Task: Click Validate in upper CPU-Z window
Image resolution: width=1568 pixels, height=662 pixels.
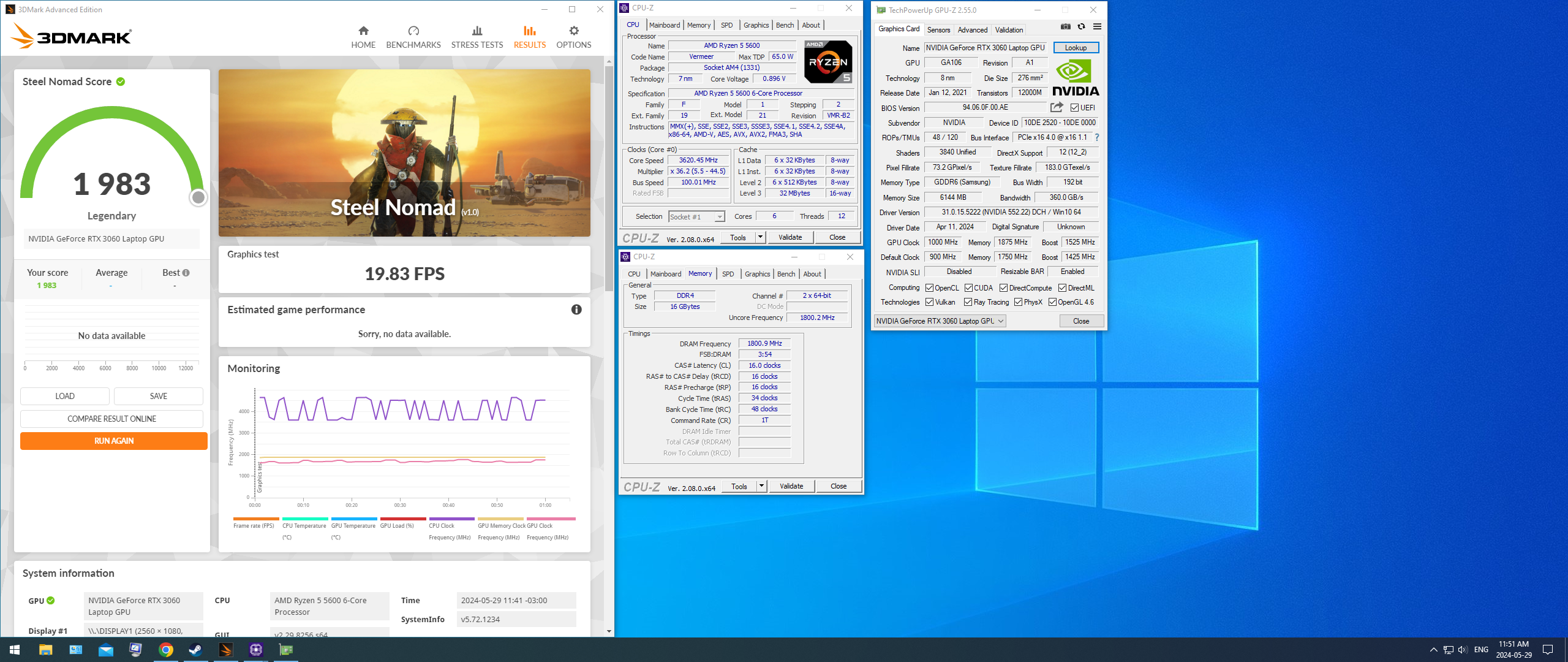Action: [790, 237]
